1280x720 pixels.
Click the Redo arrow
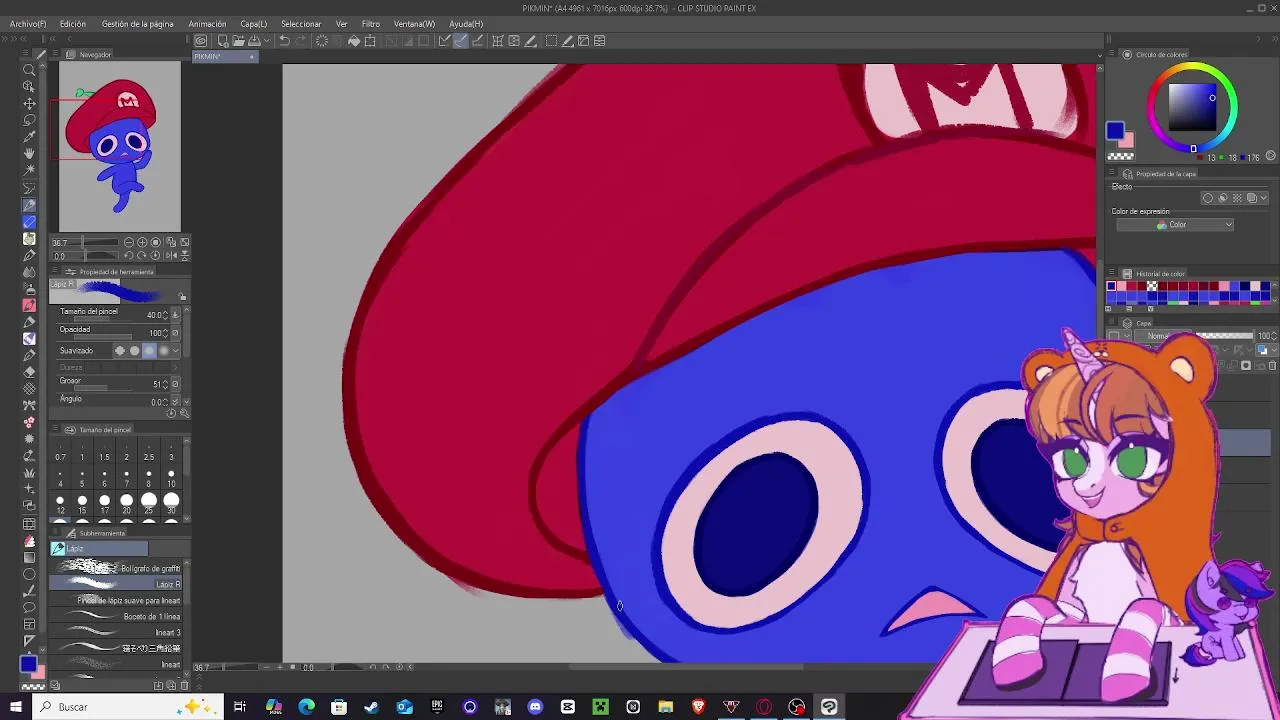(300, 41)
